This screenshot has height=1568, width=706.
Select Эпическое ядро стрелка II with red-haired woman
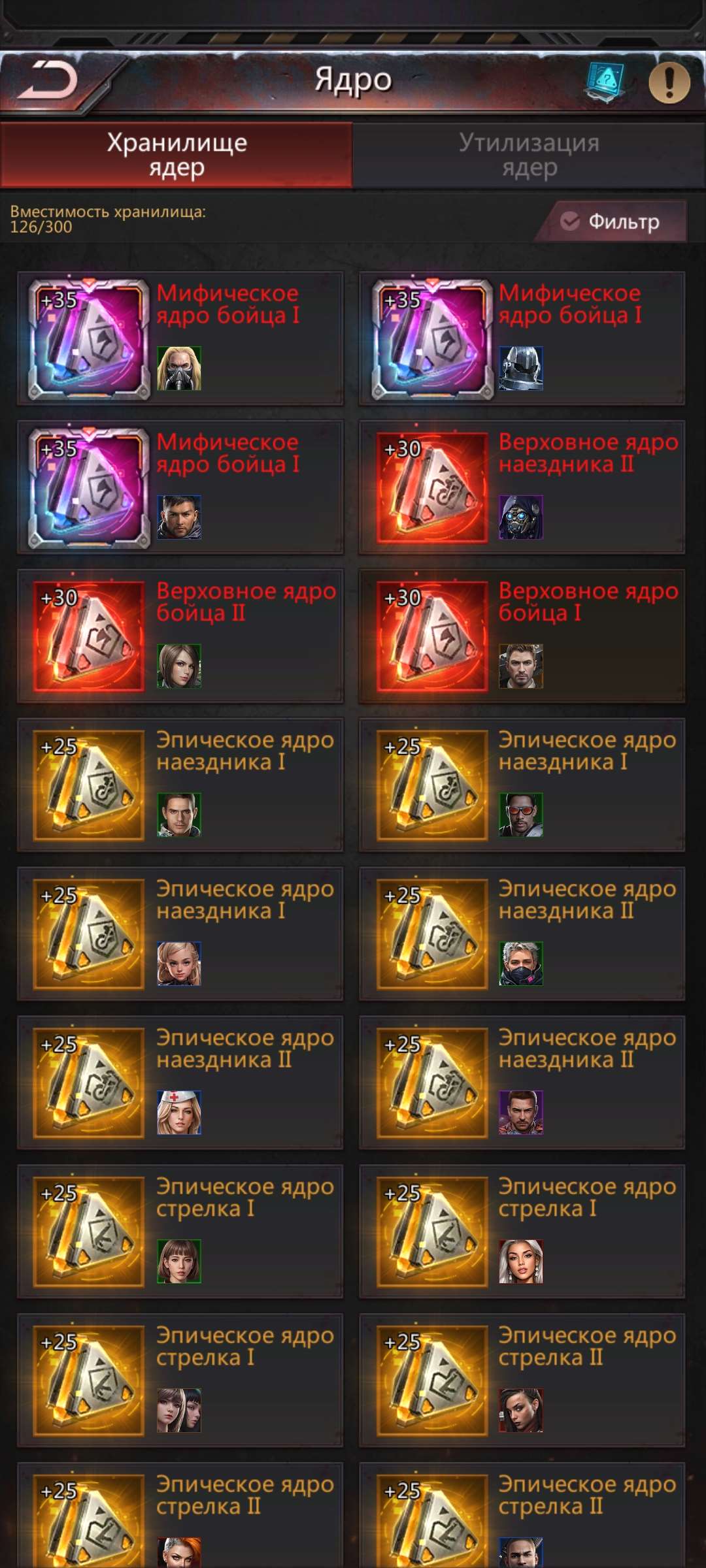click(180, 1516)
